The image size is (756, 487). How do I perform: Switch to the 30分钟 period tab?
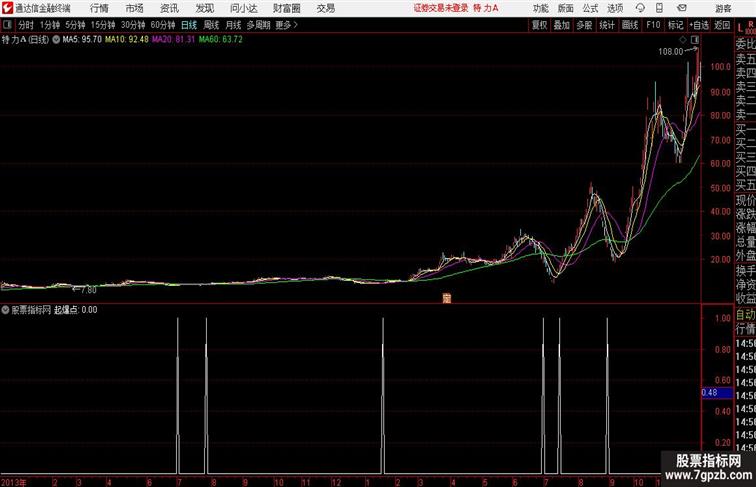[133, 25]
